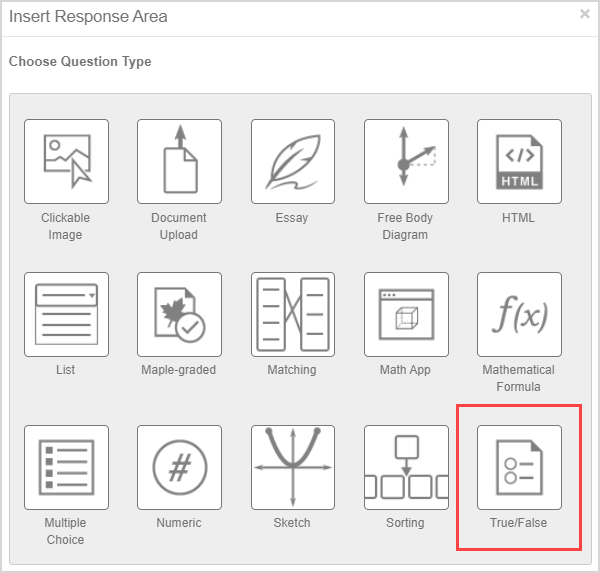The height and width of the screenshot is (573, 600).
Task: Choose the Matching question icon
Action: pos(293,315)
